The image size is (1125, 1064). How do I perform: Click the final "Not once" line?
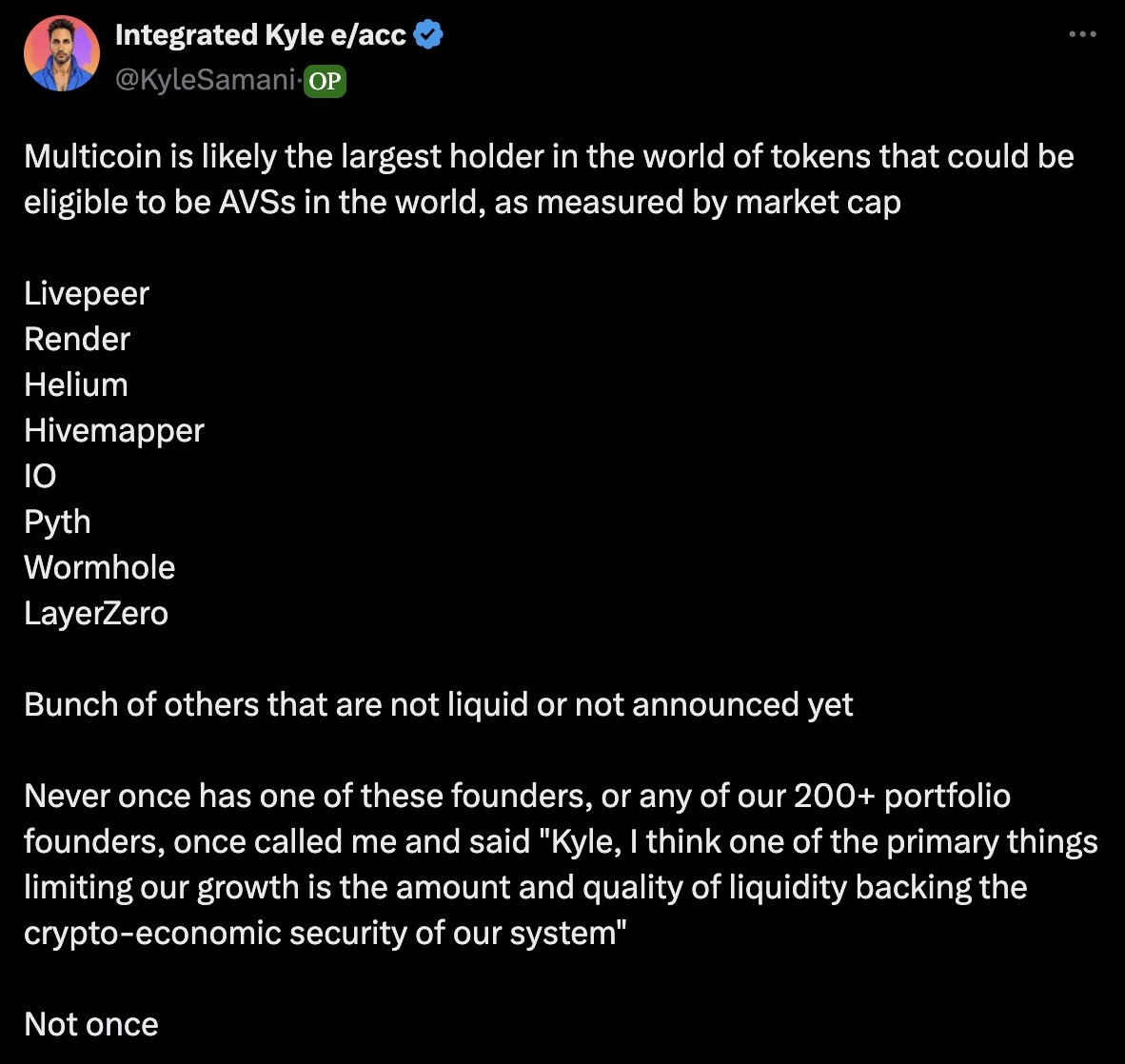coord(91,1024)
